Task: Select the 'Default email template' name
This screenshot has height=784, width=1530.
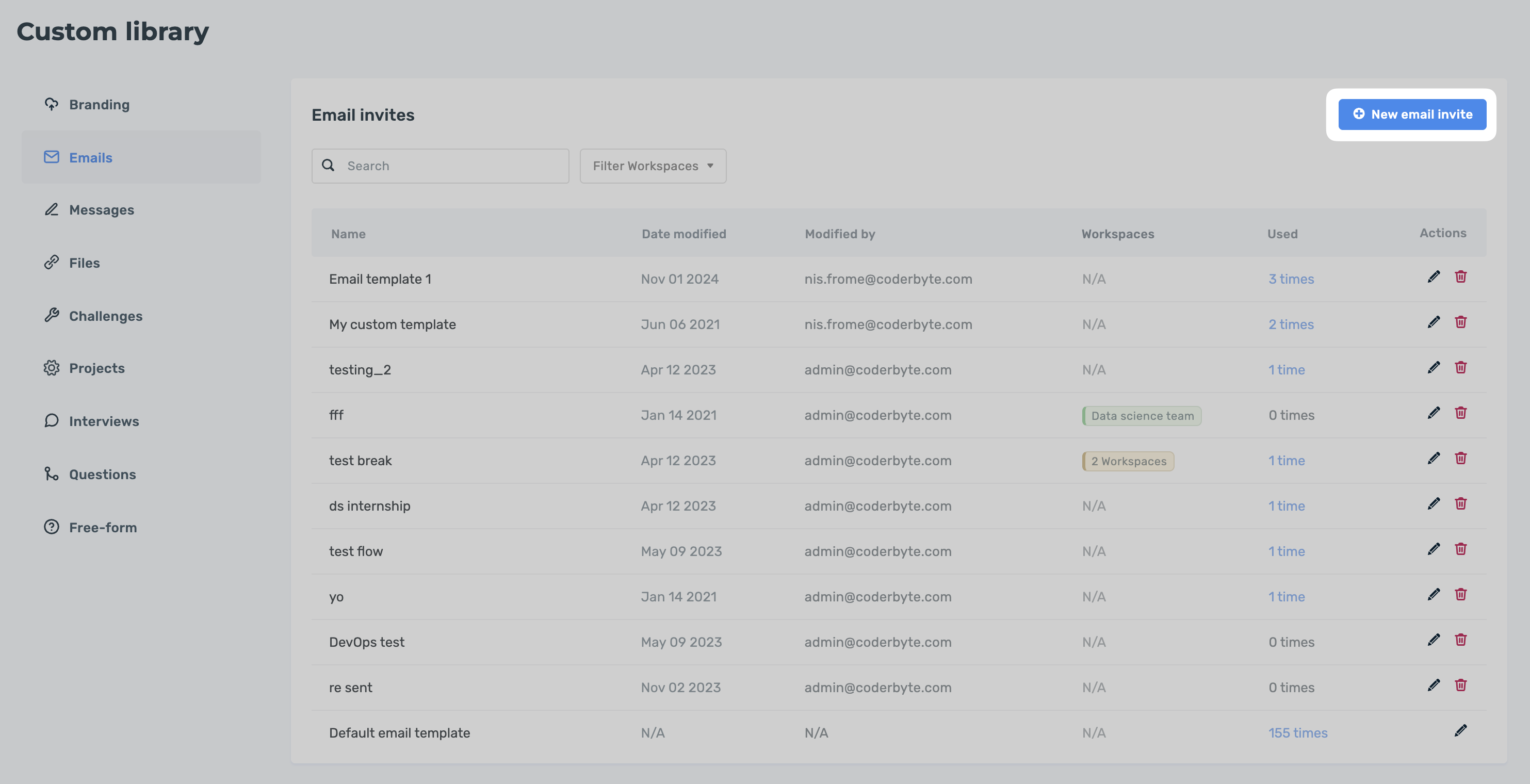Action: 399,732
